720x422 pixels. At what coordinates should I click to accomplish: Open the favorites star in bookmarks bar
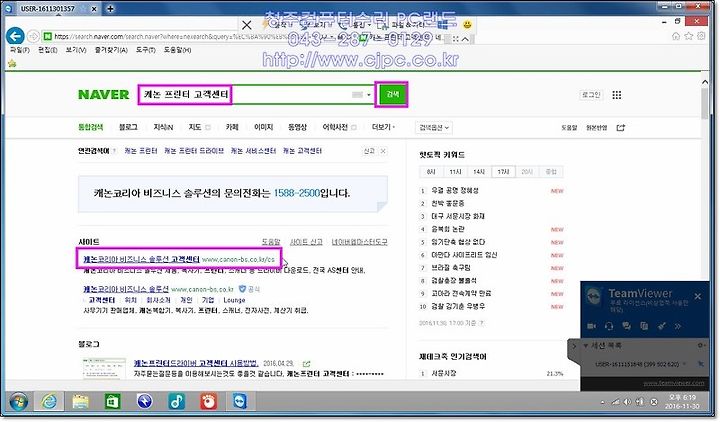coord(12,63)
